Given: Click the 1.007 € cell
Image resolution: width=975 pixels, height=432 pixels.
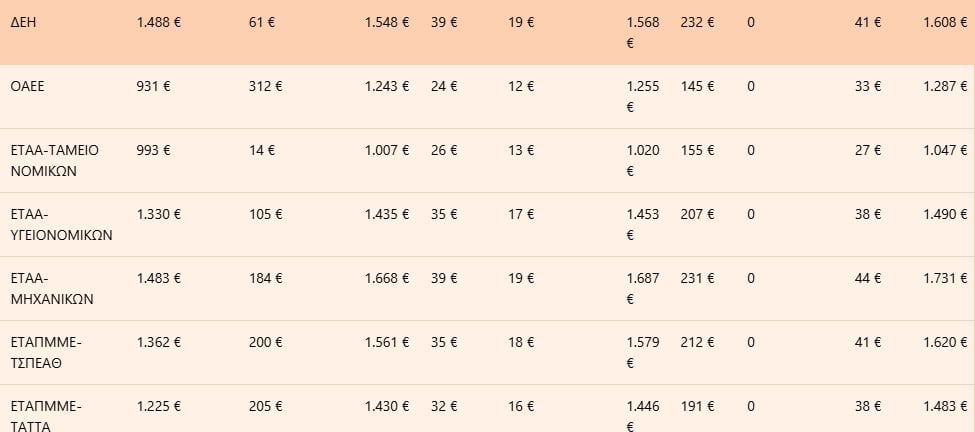Looking at the screenshot, I should (x=387, y=150).
